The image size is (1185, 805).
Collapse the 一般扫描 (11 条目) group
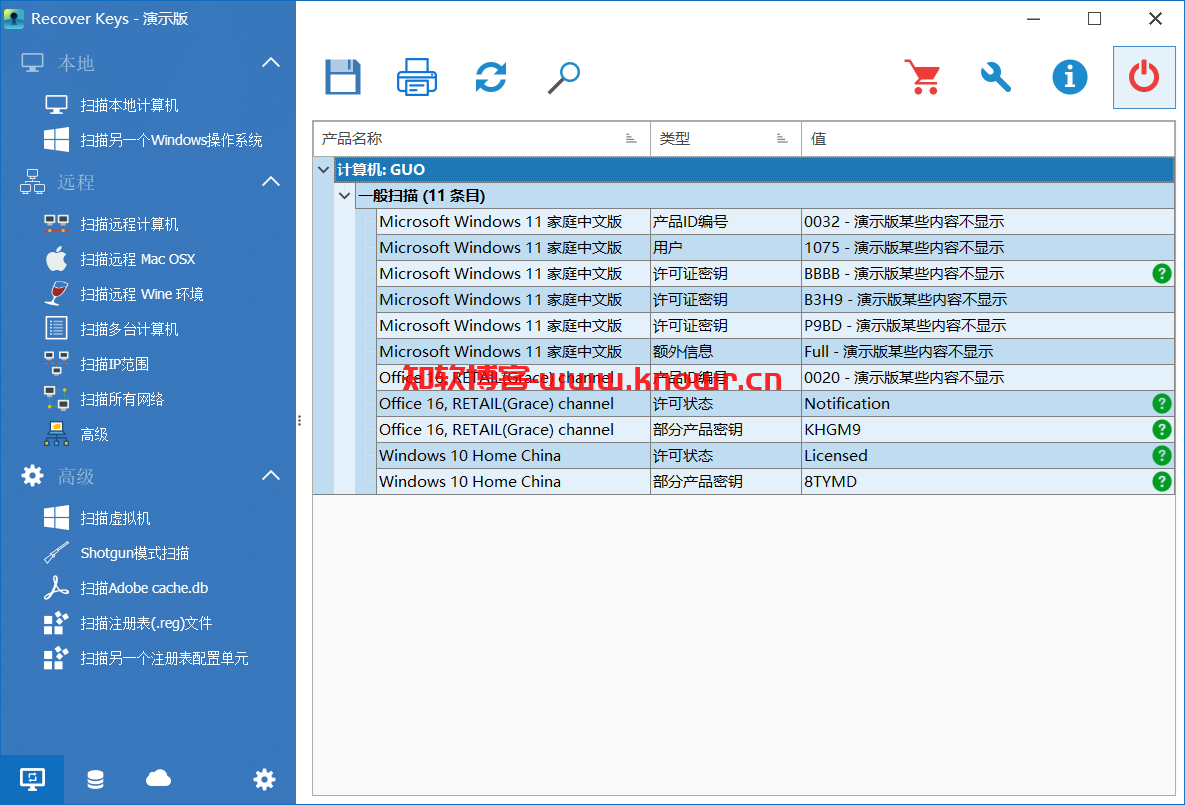(x=345, y=196)
